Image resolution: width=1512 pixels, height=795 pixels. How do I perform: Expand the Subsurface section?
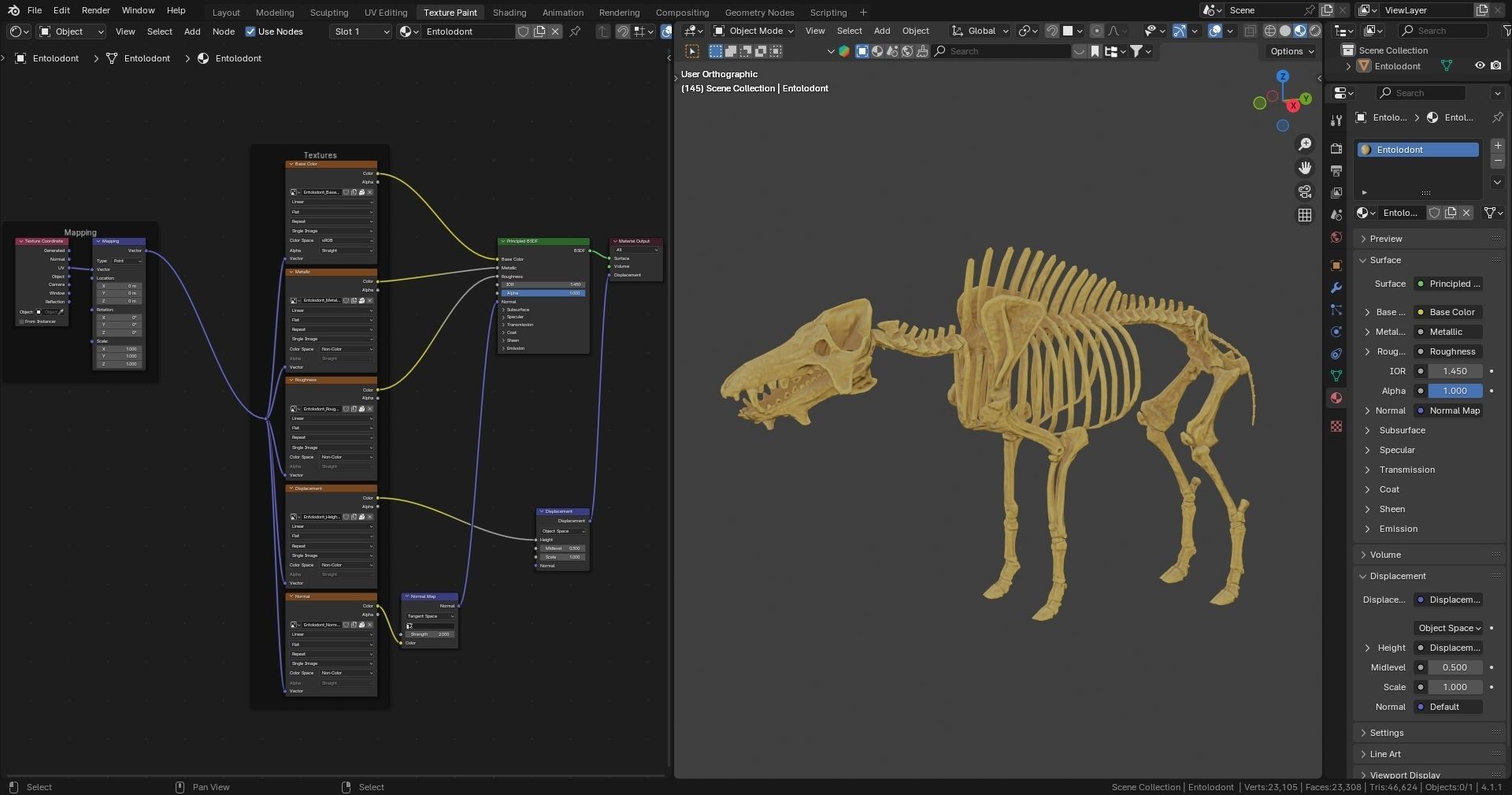pyautogui.click(x=1402, y=430)
